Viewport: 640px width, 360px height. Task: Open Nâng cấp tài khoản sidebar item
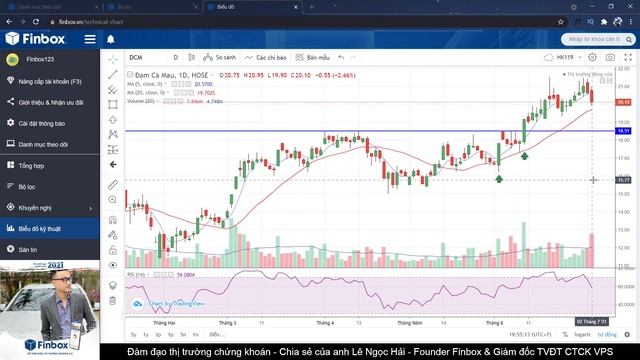click(x=50, y=82)
